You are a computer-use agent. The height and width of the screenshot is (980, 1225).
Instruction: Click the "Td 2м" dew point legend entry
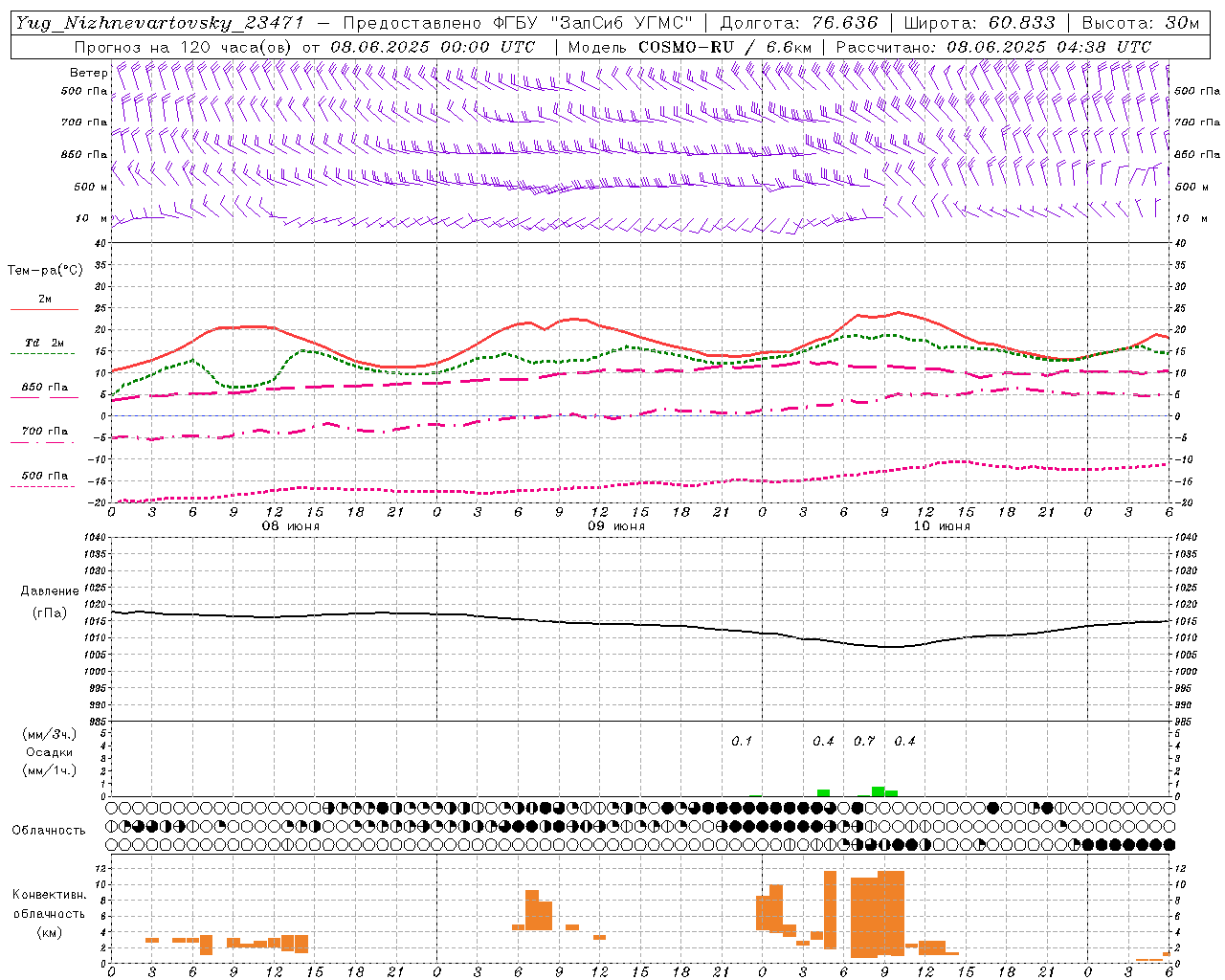coord(45,343)
